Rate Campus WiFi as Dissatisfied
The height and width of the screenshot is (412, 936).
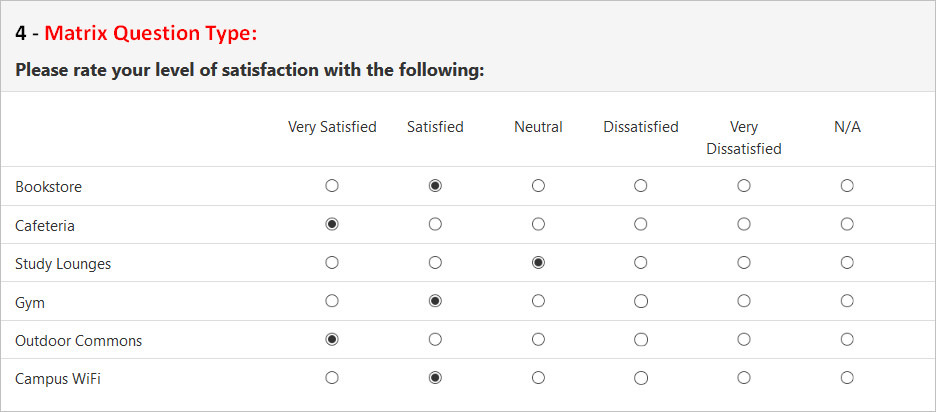[x=641, y=377]
